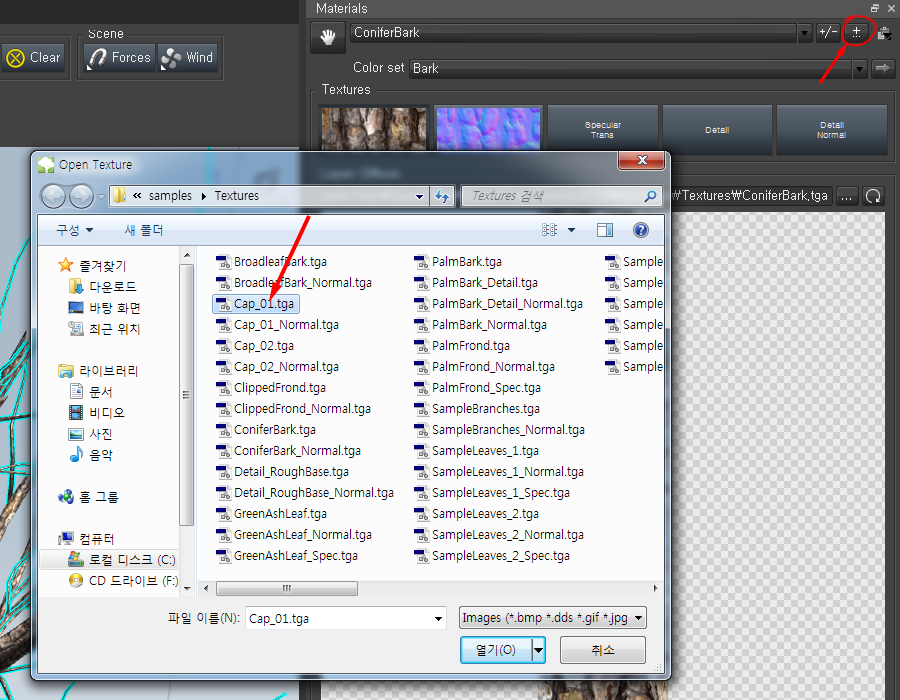The height and width of the screenshot is (700, 900).
Task: Click the hand icon in Materials panel
Action: tap(328, 37)
